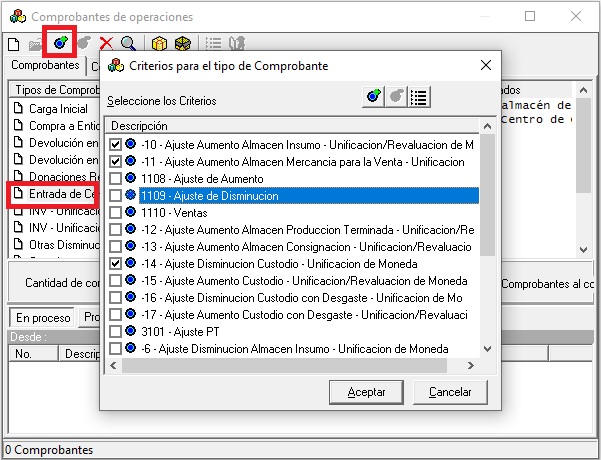Click the magnifier search toolbar icon
Image resolution: width=601 pixels, height=460 pixels.
[x=128, y=43]
